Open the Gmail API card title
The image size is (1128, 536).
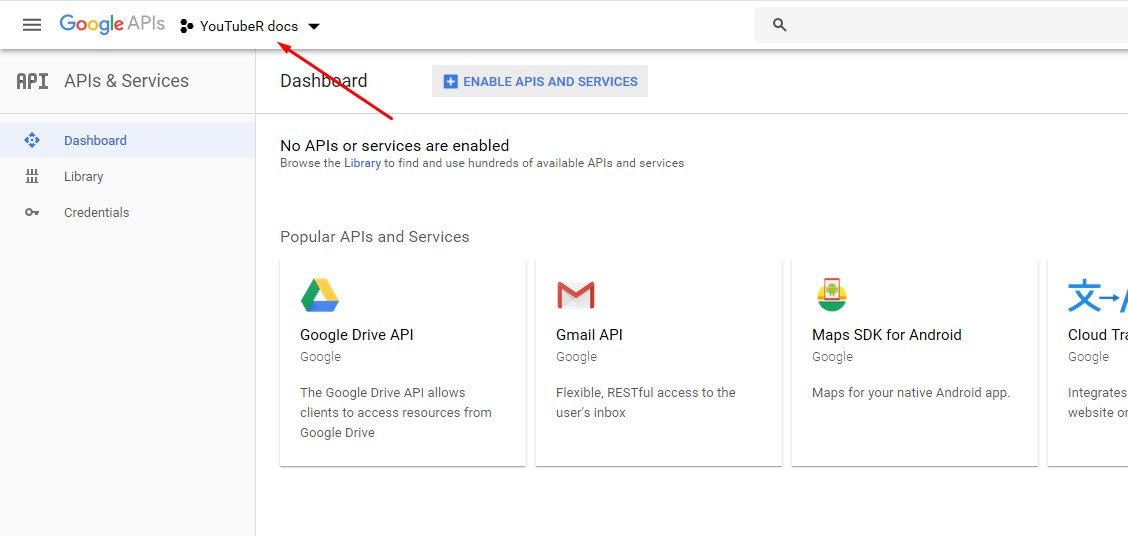[589, 335]
